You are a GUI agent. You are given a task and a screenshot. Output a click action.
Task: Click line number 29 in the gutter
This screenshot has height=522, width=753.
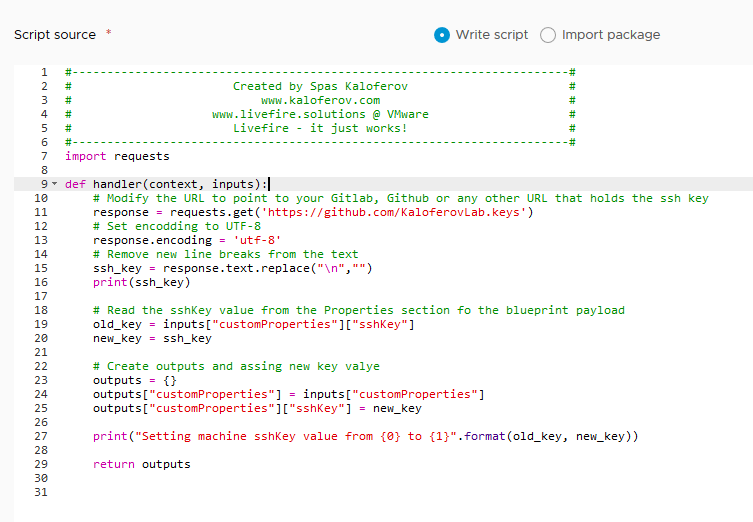tap(41, 464)
